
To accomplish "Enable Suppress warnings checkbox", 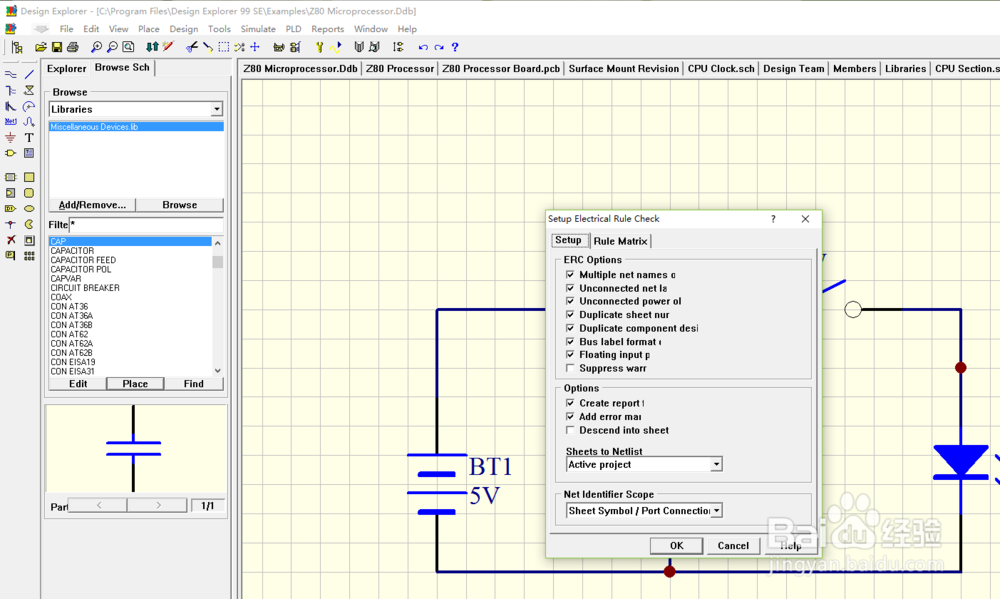I will (570, 368).
